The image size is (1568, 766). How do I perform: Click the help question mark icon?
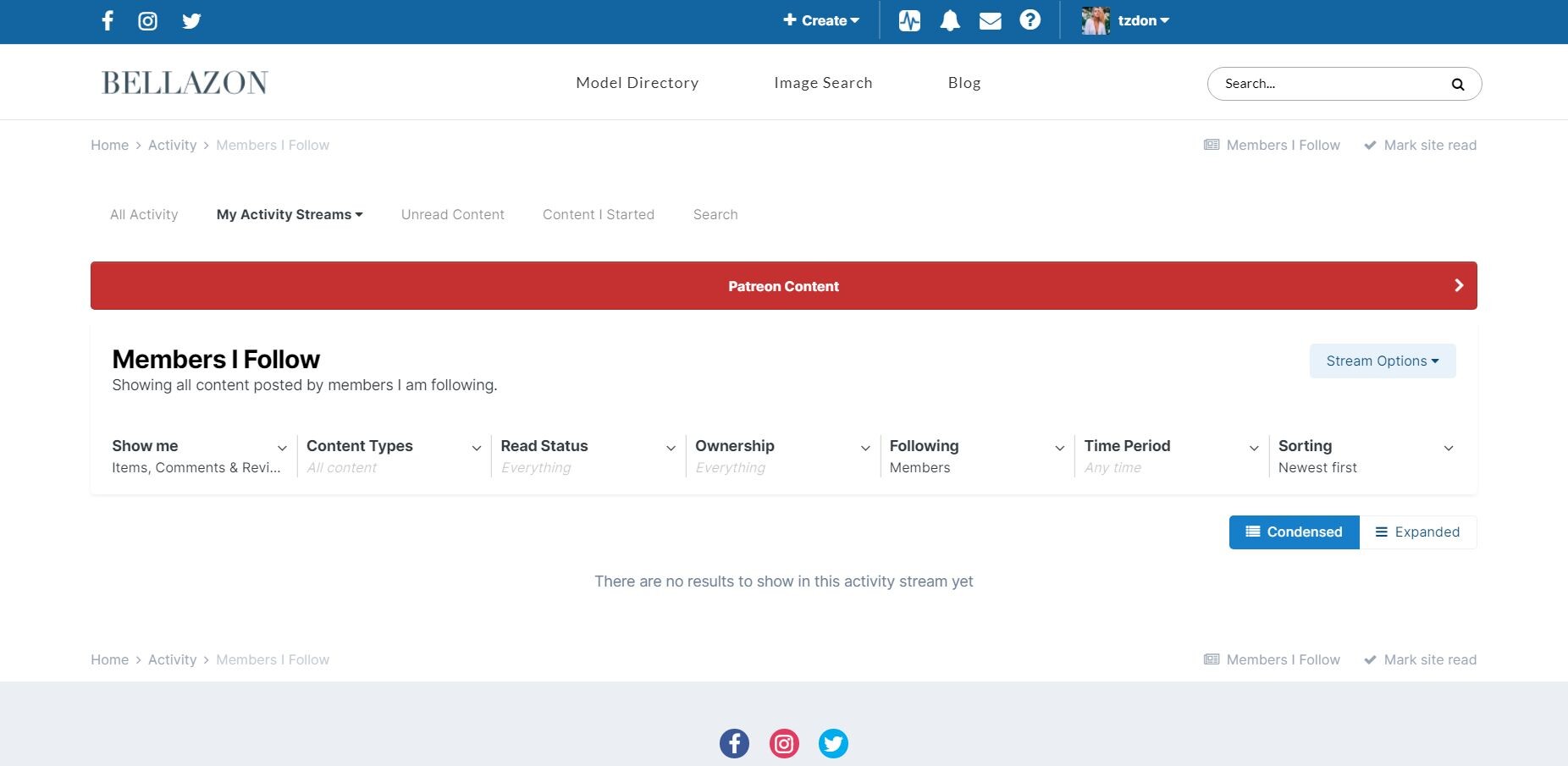(1030, 20)
